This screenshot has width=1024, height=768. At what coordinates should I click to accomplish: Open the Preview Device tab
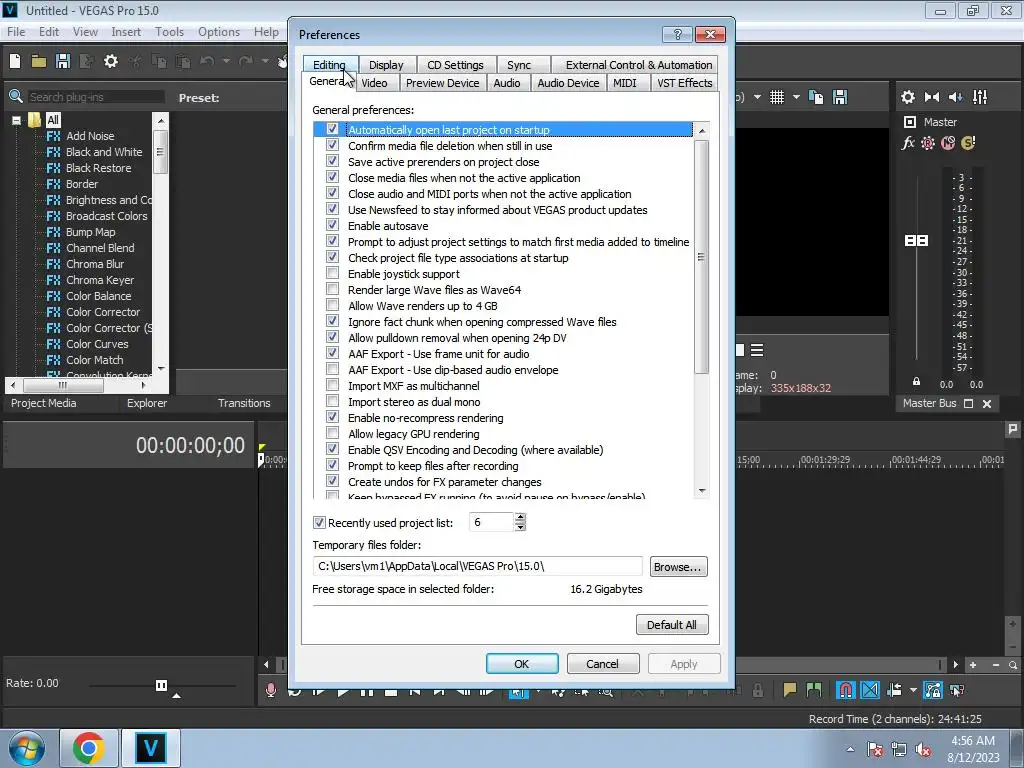(x=442, y=83)
